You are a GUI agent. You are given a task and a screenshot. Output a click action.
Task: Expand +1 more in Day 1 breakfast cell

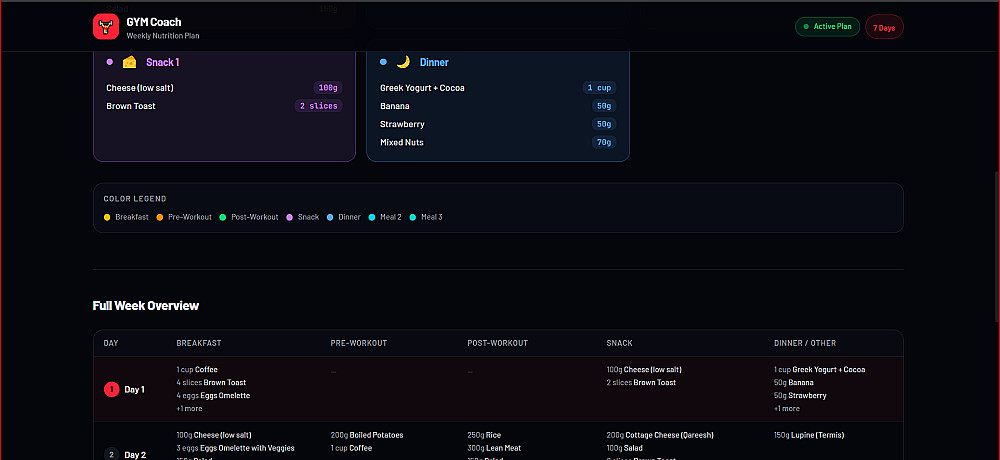189,408
